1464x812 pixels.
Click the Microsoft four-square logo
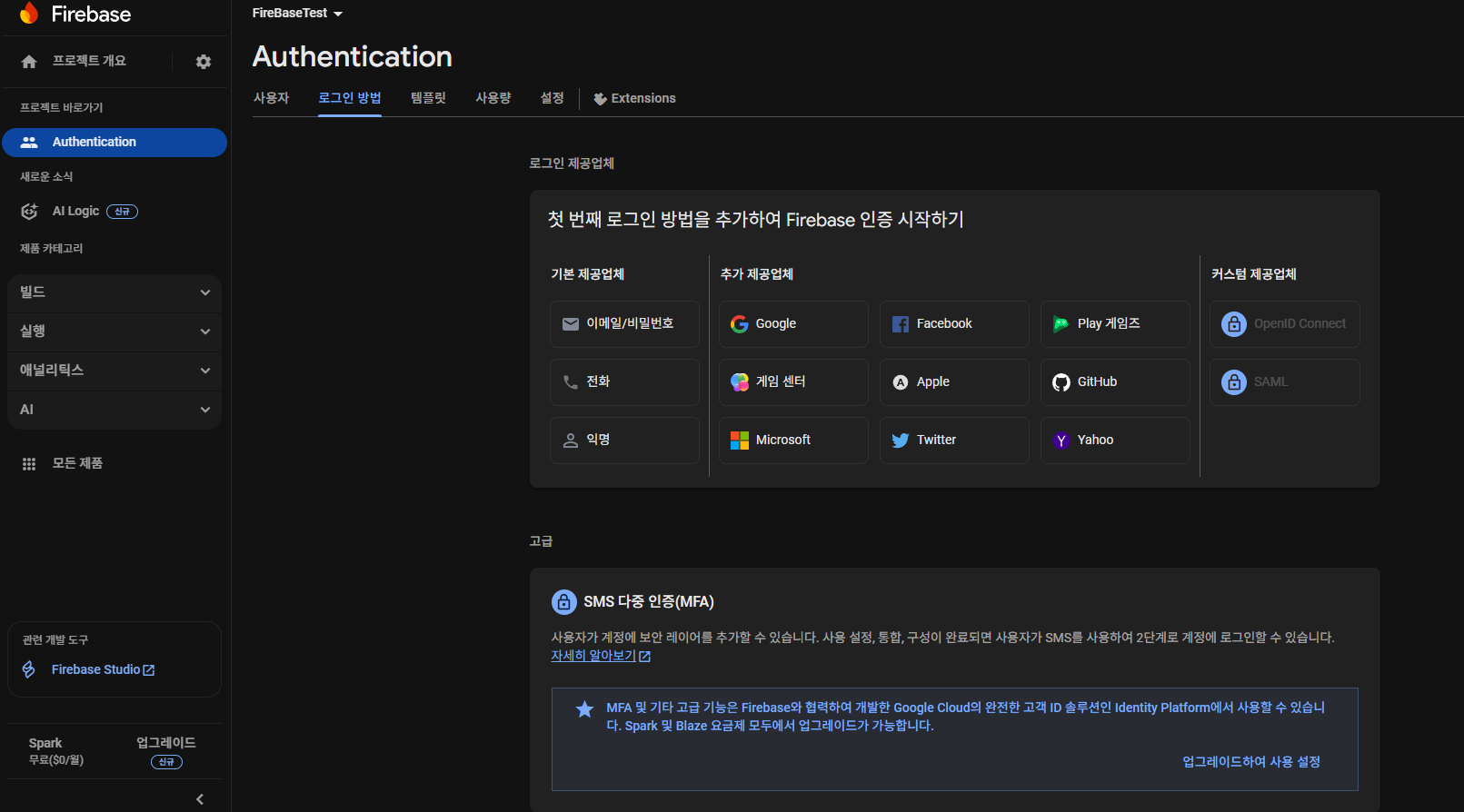(x=740, y=441)
